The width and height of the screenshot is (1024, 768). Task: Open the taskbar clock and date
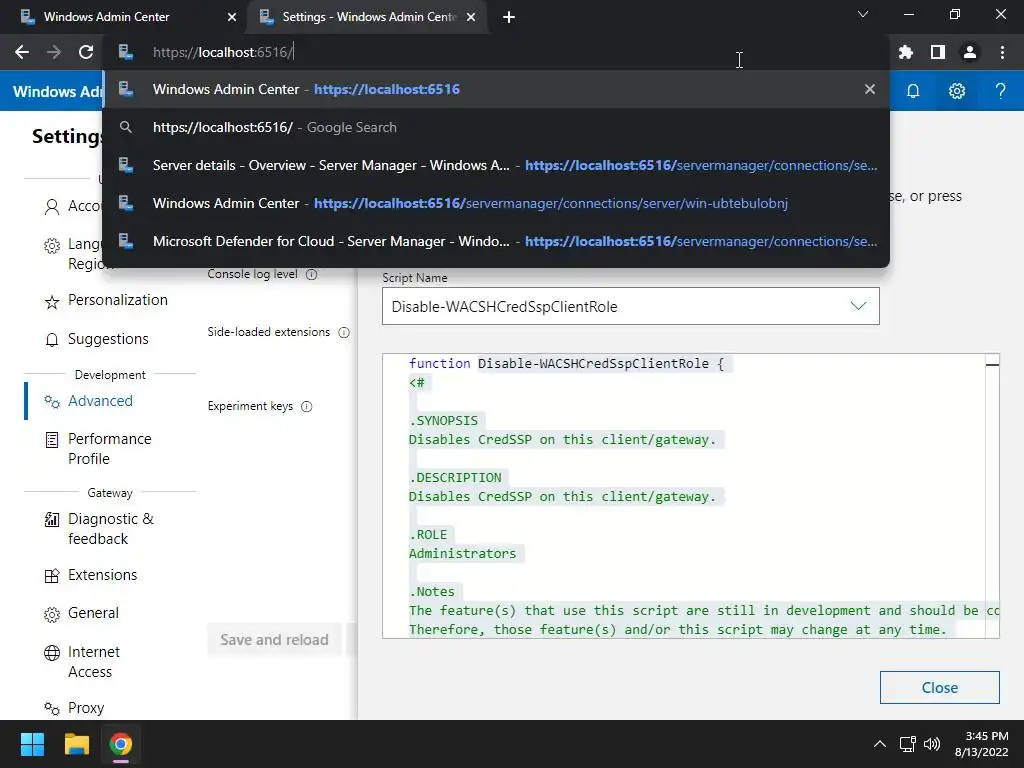click(x=981, y=744)
